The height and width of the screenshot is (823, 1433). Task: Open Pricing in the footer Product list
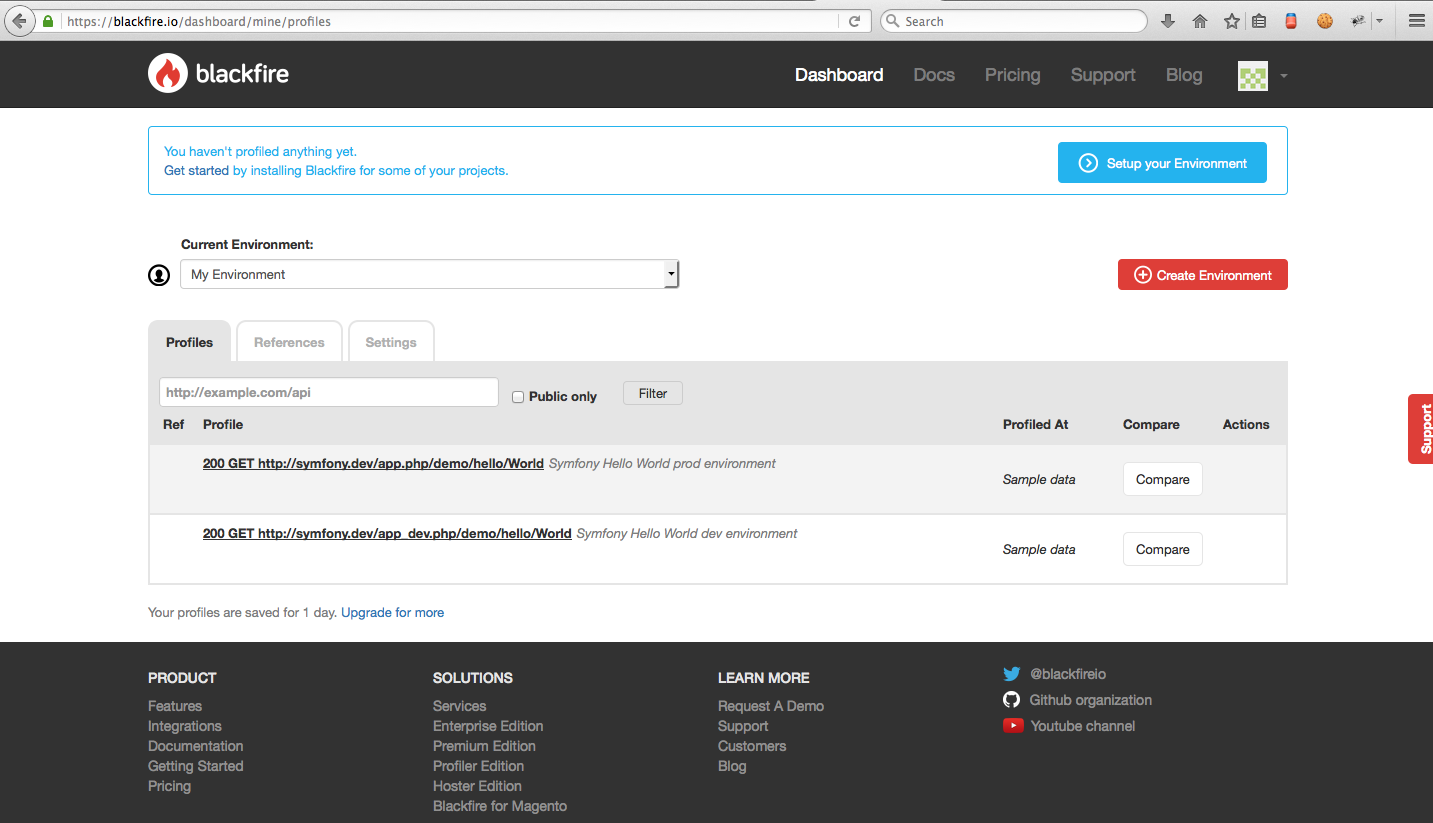point(169,786)
